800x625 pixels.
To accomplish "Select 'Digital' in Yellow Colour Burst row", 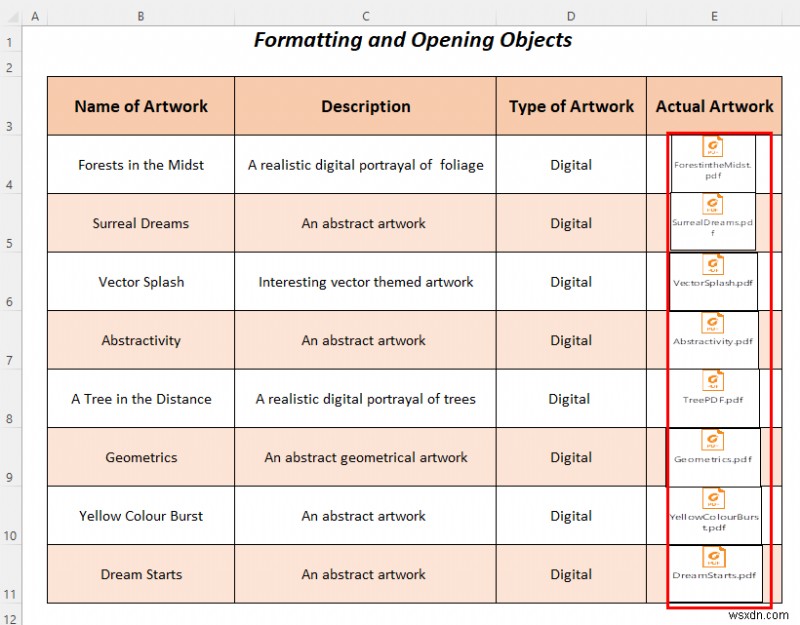I will click(x=571, y=515).
